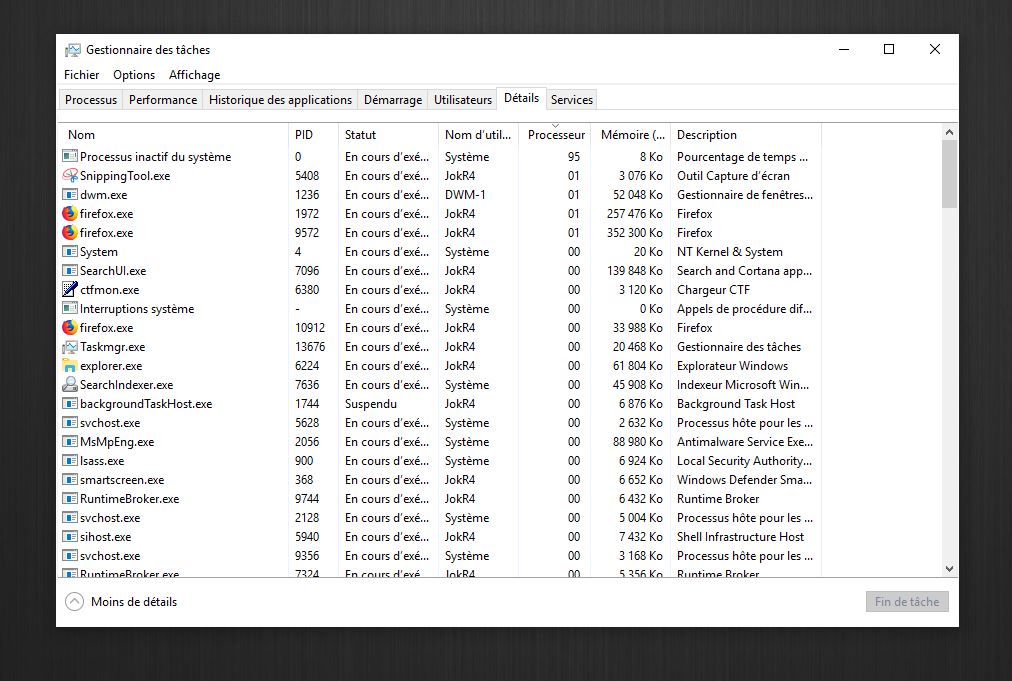The width and height of the screenshot is (1012, 681).
Task: Click the smartscreen.exe process icon
Action: point(70,480)
